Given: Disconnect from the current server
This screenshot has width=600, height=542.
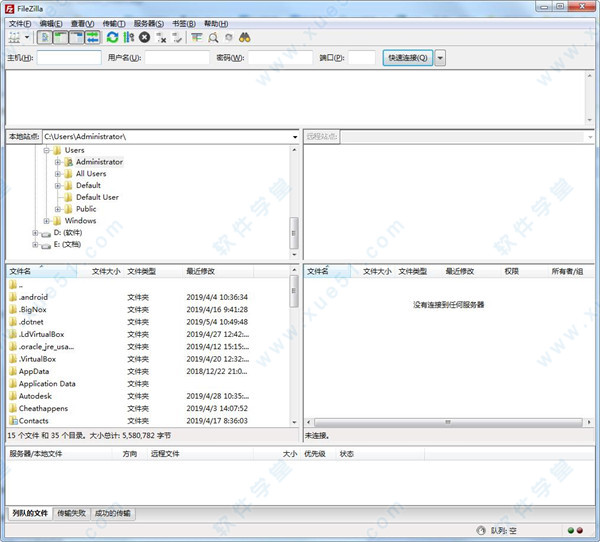Looking at the screenshot, I should point(161,38).
